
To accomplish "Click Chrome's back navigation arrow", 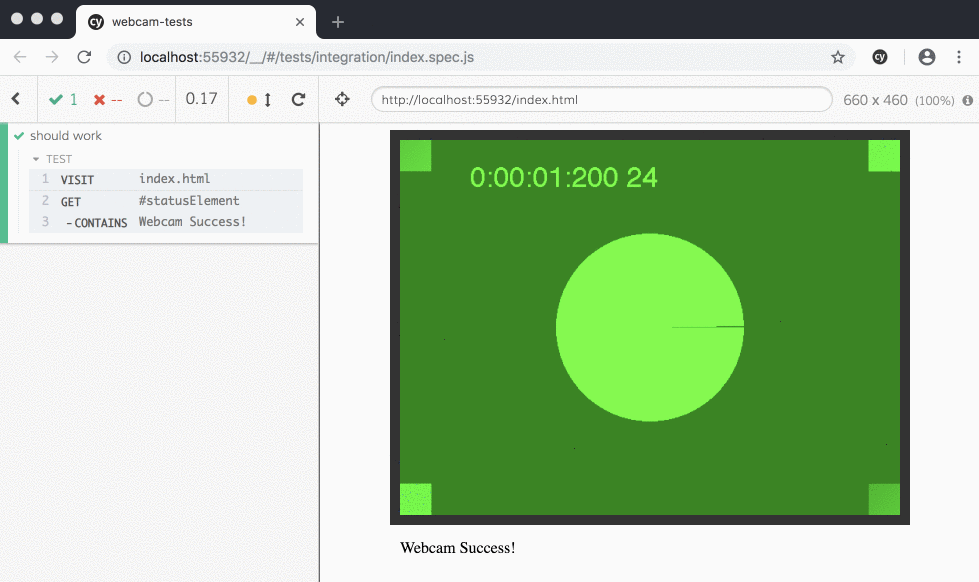I will (x=18, y=57).
